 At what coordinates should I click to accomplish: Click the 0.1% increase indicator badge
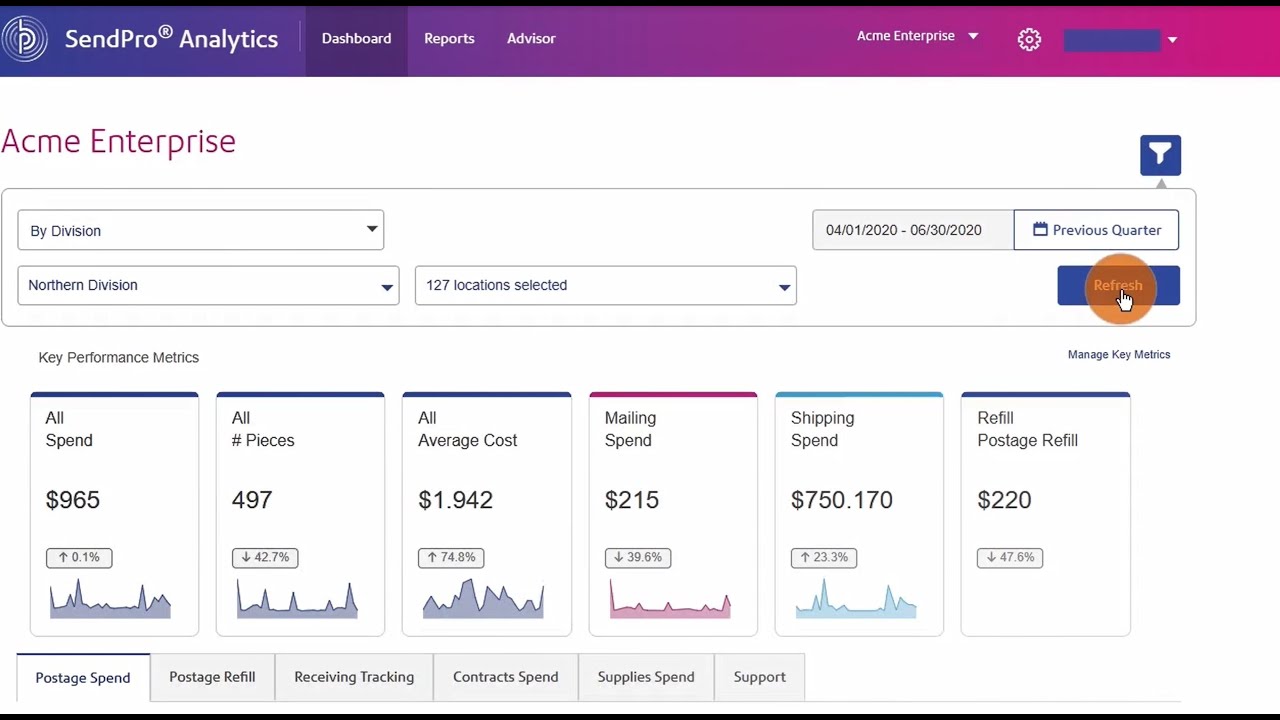coord(79,557)
